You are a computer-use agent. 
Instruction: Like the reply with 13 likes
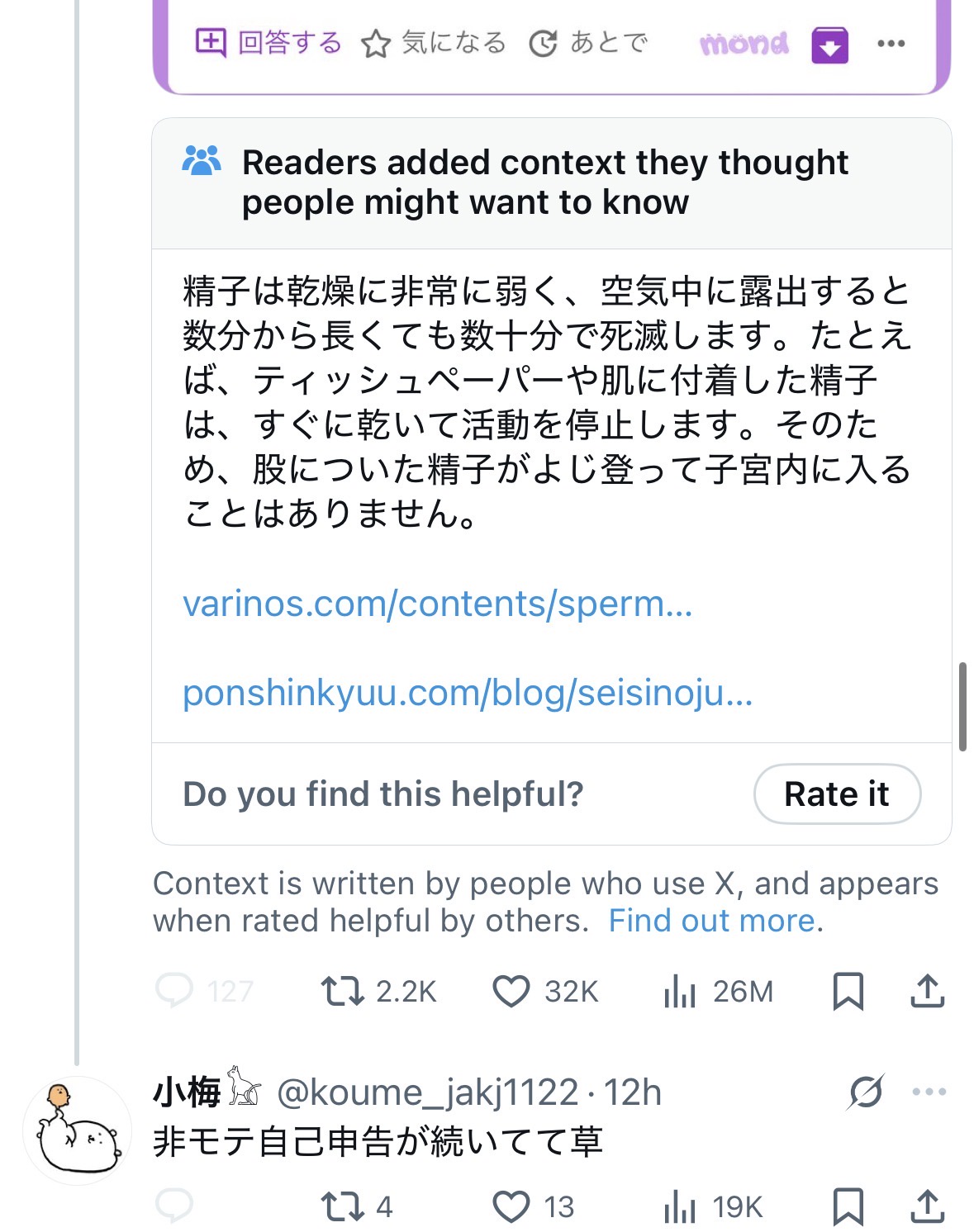click(x=511, y=1206)
